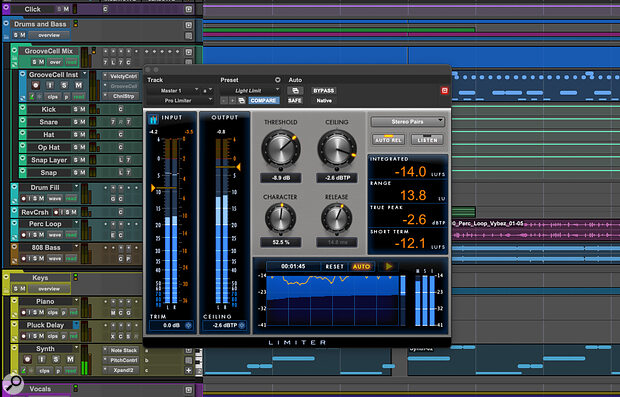Open the Stereo Pairs channel link dropdown
Image resolution: width=620 pixels, height=397 pixels.
tap(408, 122)
